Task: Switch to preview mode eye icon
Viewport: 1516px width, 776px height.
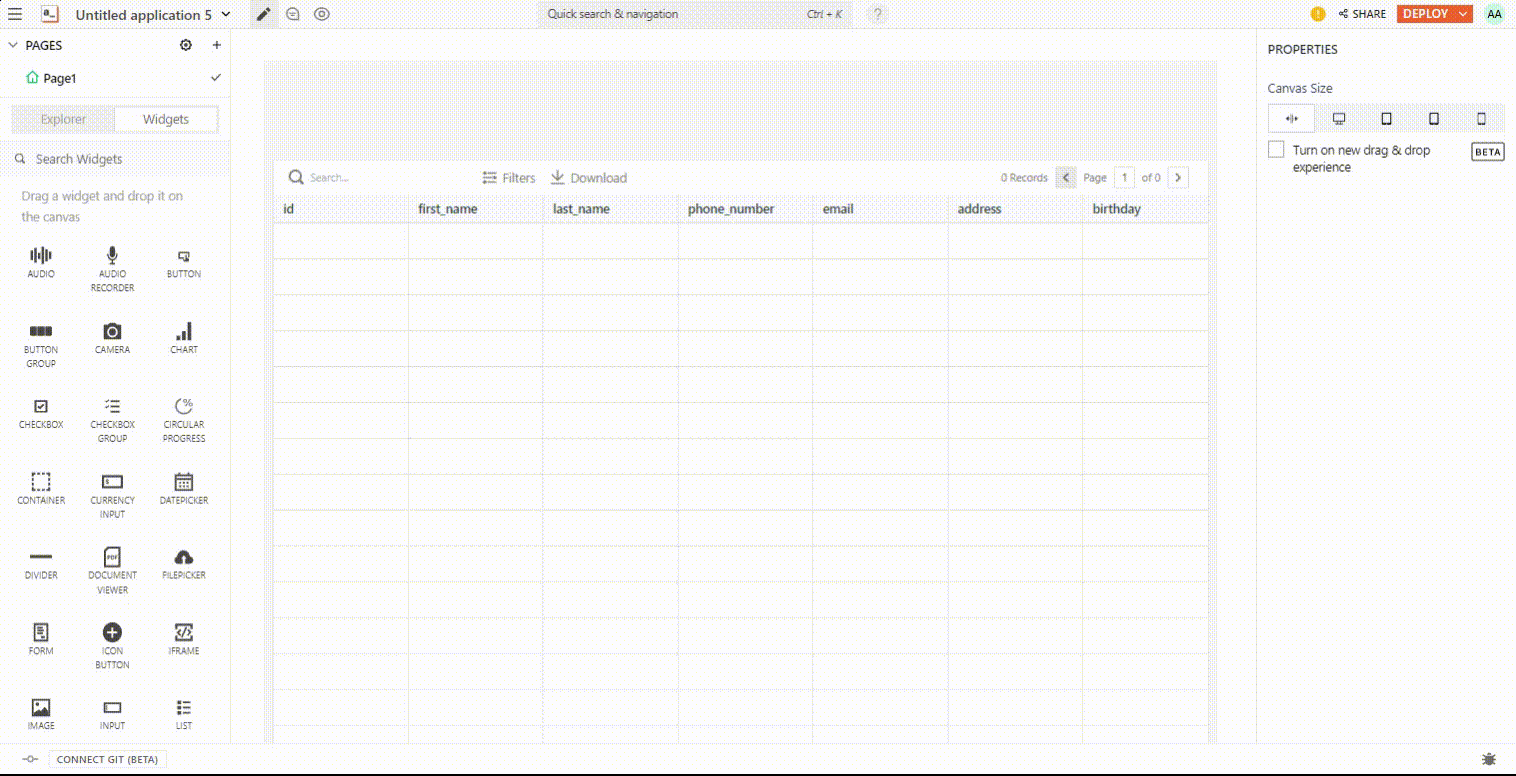Action: (321, 14)
